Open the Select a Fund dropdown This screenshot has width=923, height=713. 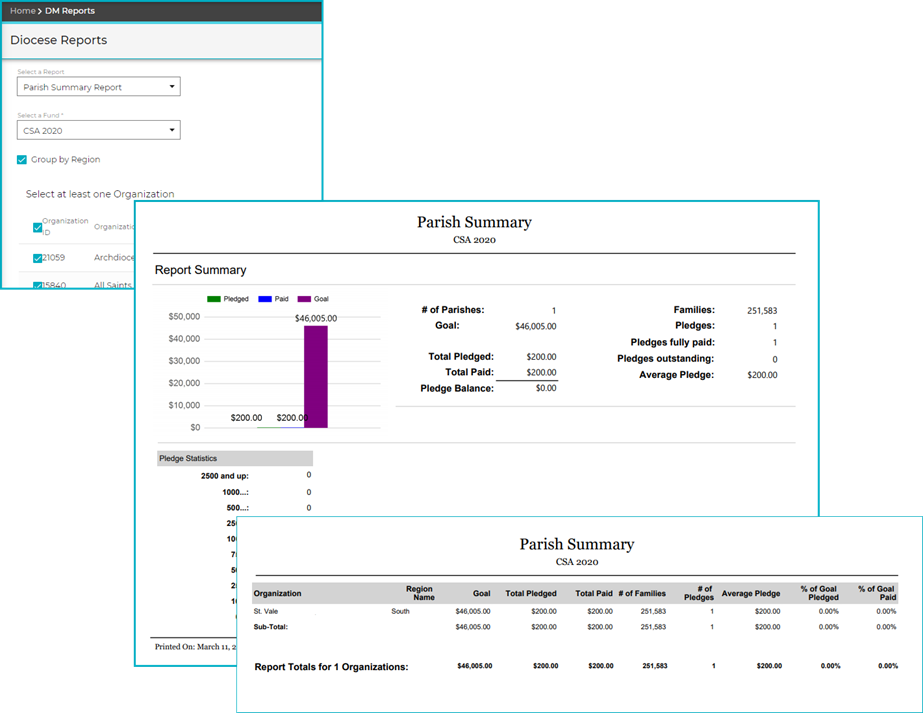pos(98,130)
